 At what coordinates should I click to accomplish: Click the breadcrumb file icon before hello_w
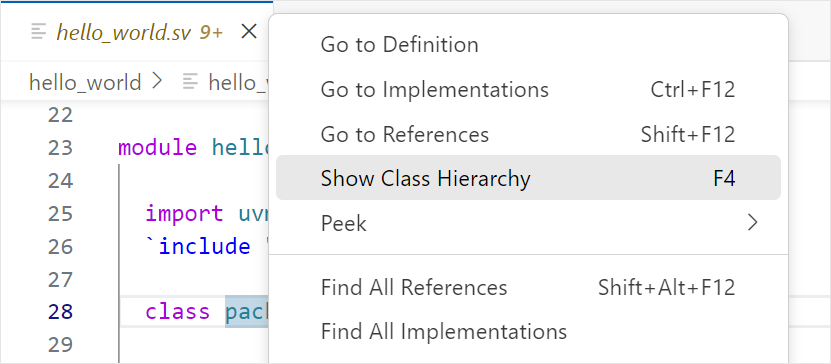[190, 82]
